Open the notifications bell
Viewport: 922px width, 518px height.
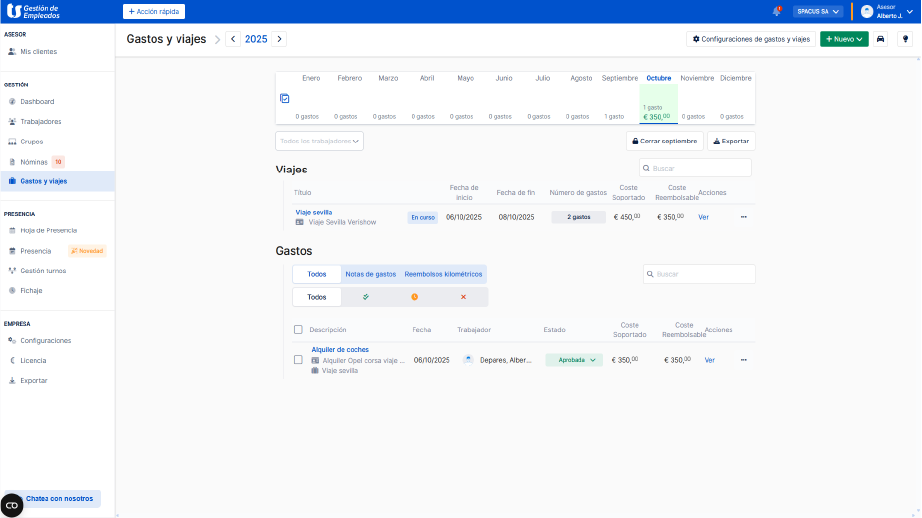click(776, 12)
